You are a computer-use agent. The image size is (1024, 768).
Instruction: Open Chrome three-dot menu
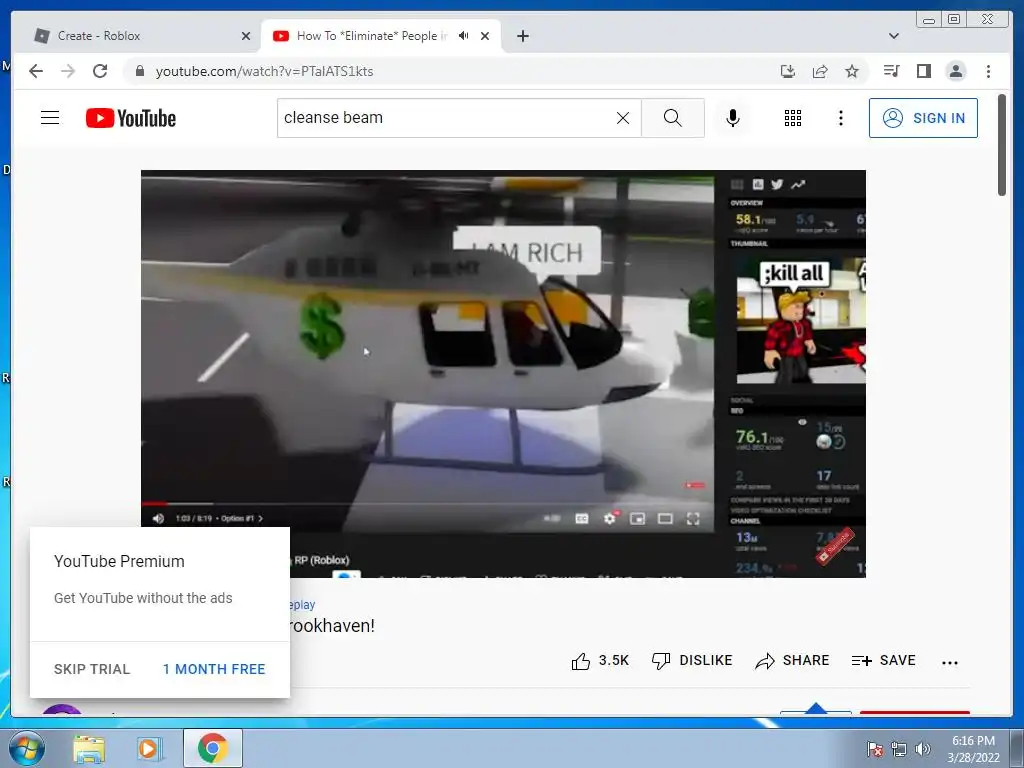coord(988,71)
